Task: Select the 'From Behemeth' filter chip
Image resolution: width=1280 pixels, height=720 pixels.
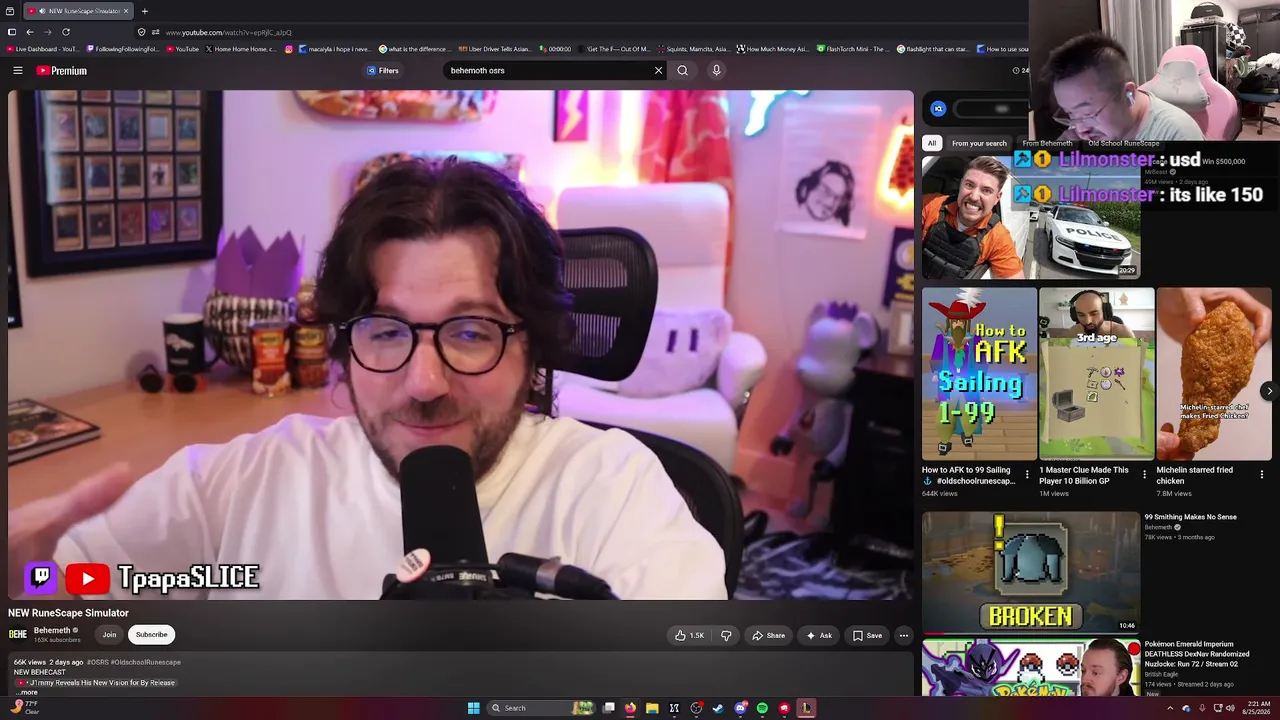Action: click(1047, 143)
